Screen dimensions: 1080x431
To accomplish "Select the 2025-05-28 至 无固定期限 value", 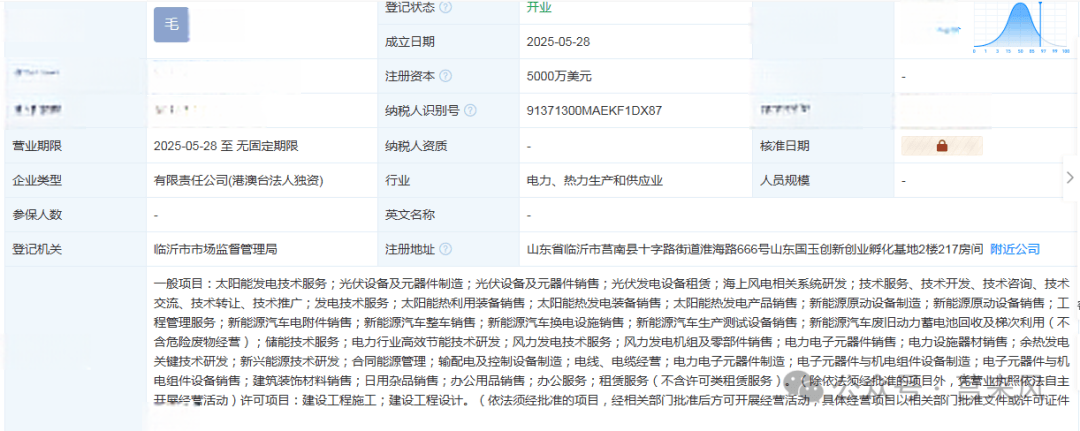I will point(226,146).
